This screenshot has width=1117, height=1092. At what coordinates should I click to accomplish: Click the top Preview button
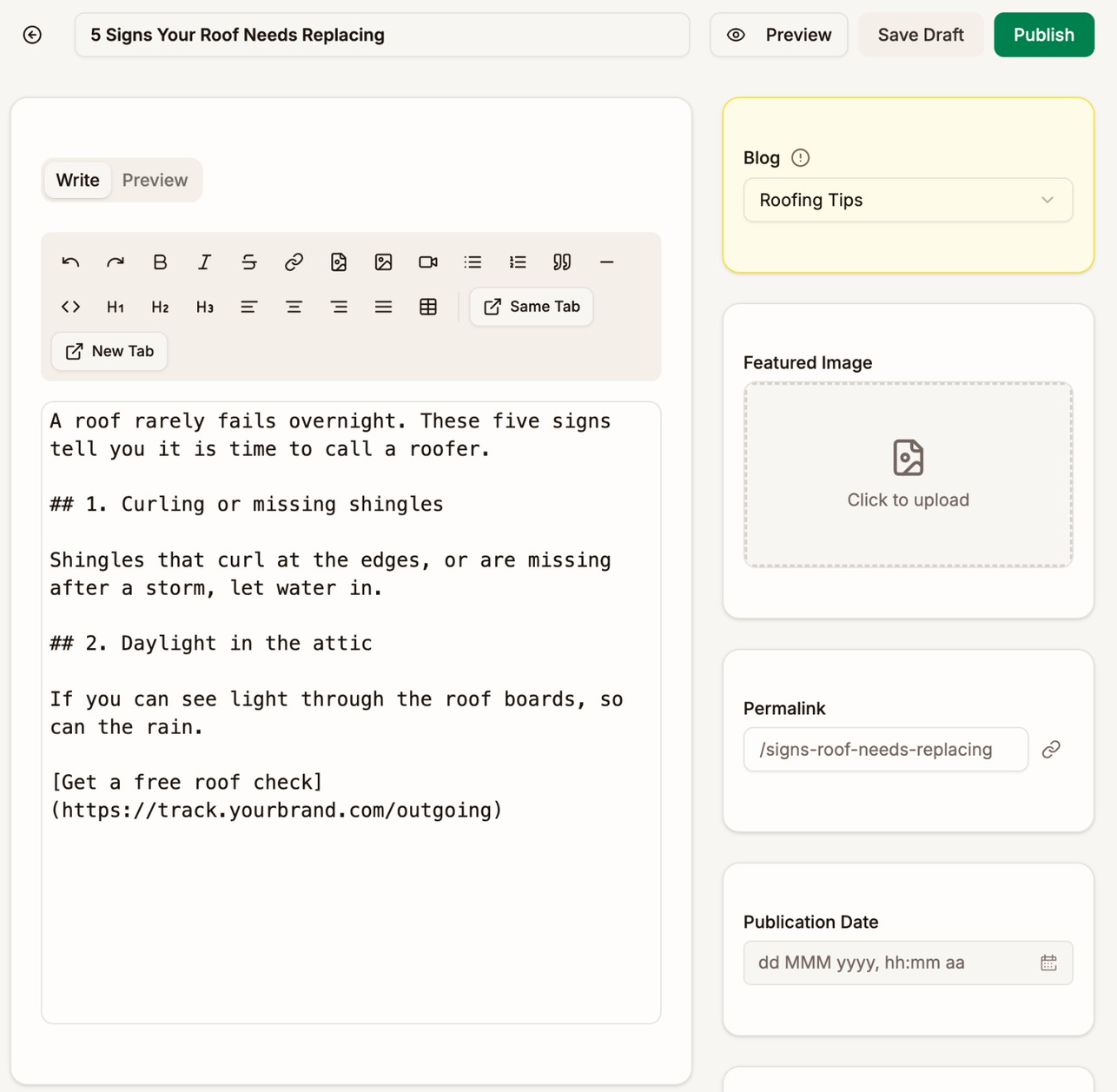coord(778,35)
